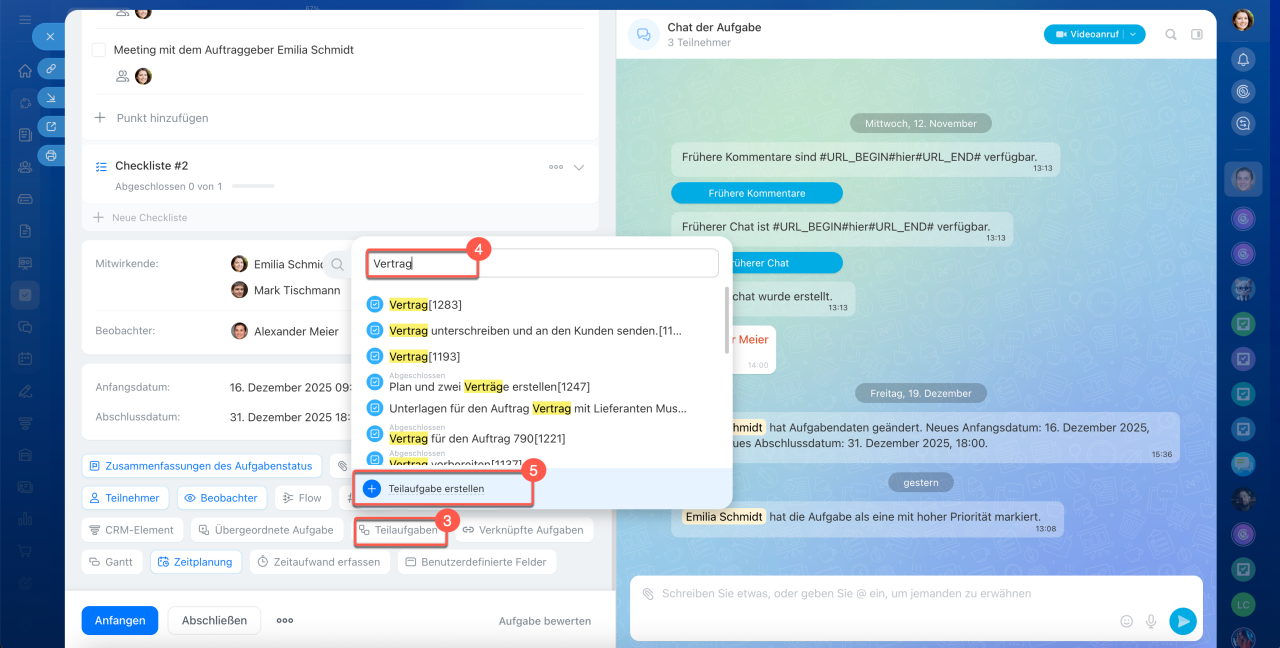1280x648 pixels.
Task: Click the Checkliste #2 progress bar
Action: click(x=253, y=186)
